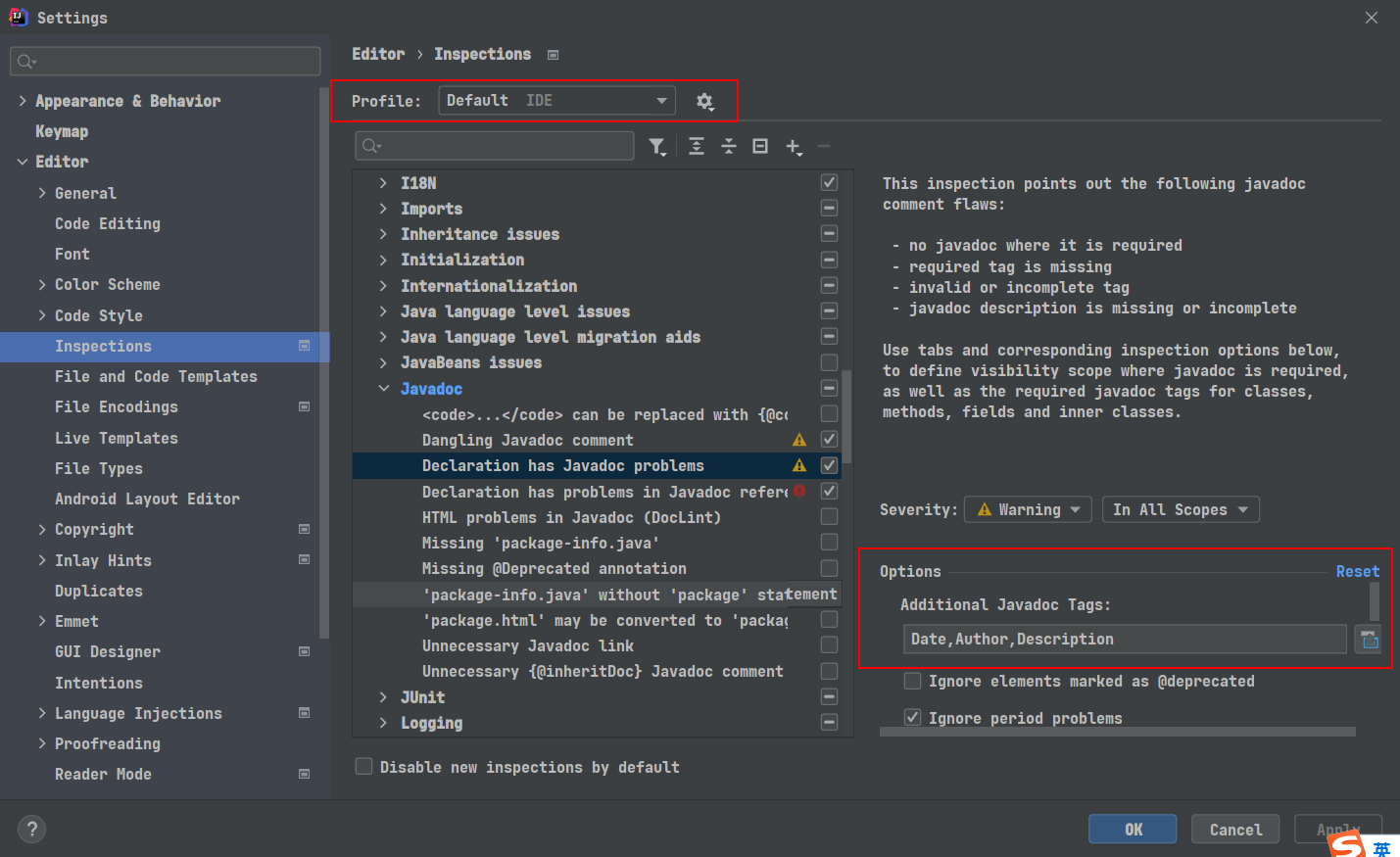Click Editor in the breadcrumb

tap(378, 54)
